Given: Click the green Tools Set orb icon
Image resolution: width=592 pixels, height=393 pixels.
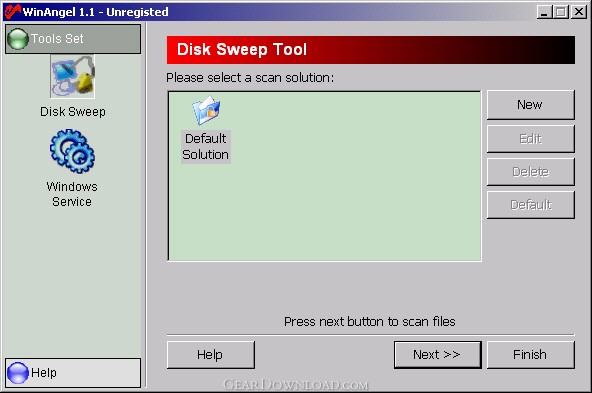Looking at the screenshot, I should pyautogui.click(x=18, y=39).
